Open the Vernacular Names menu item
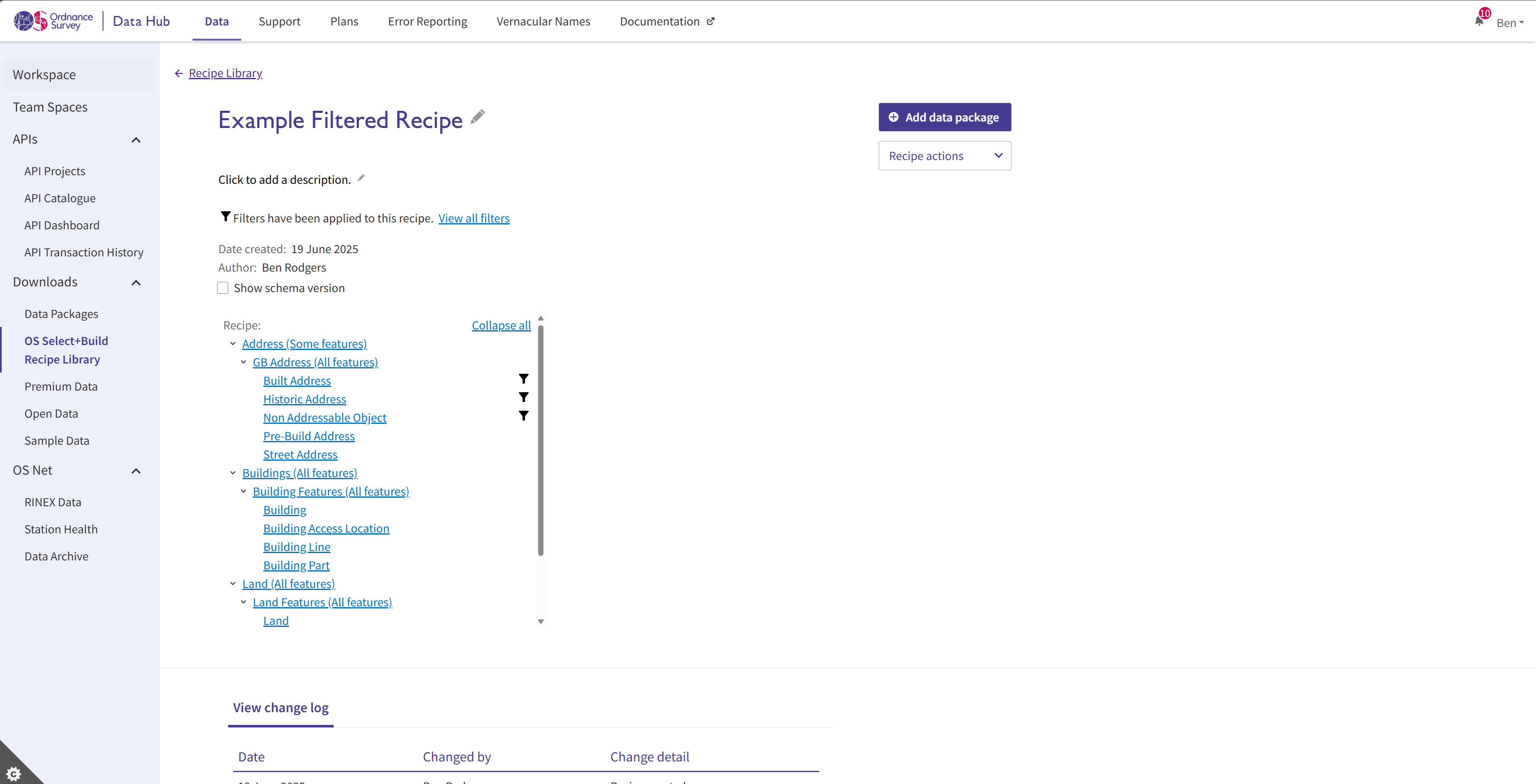 point(543,21)
